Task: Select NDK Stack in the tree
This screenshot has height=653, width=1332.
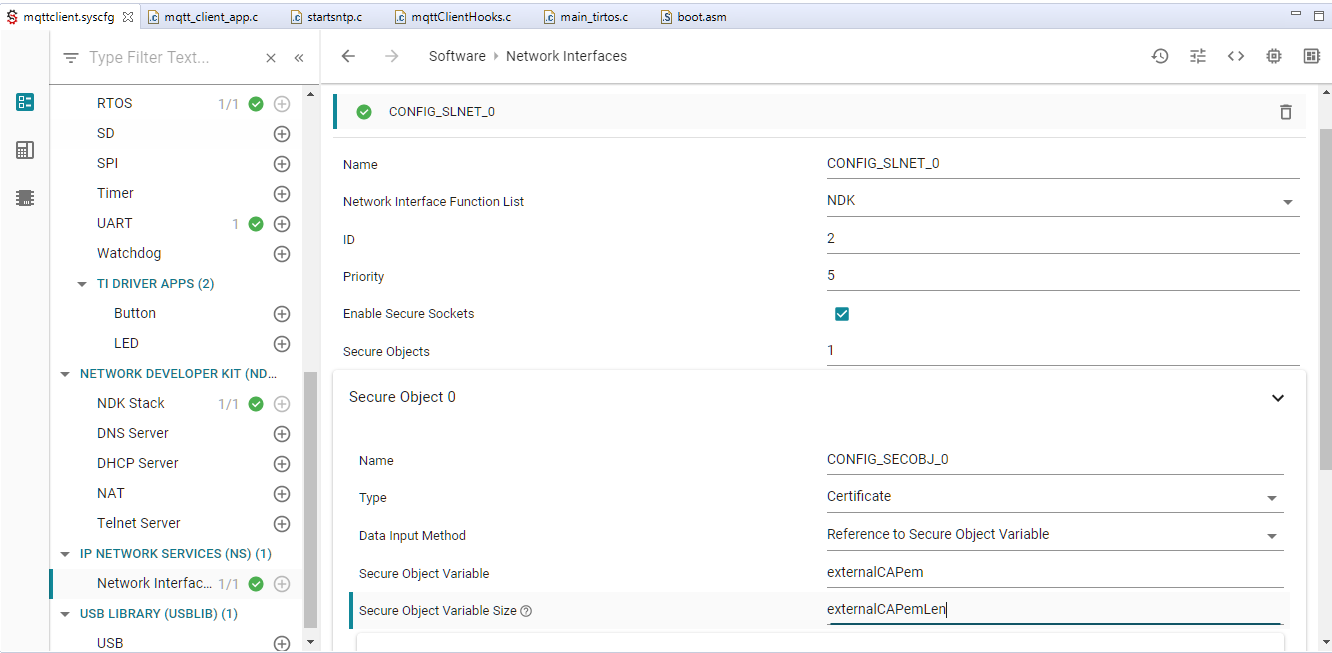Action: [x=131, y=403]
